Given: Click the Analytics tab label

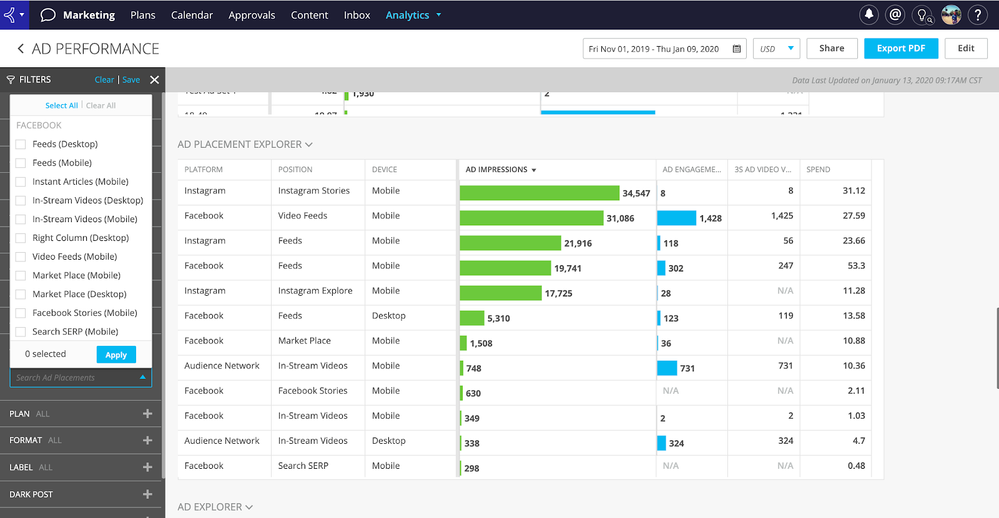Looking at the screenshot, I should pyautogui.click(x=407, y=15).
